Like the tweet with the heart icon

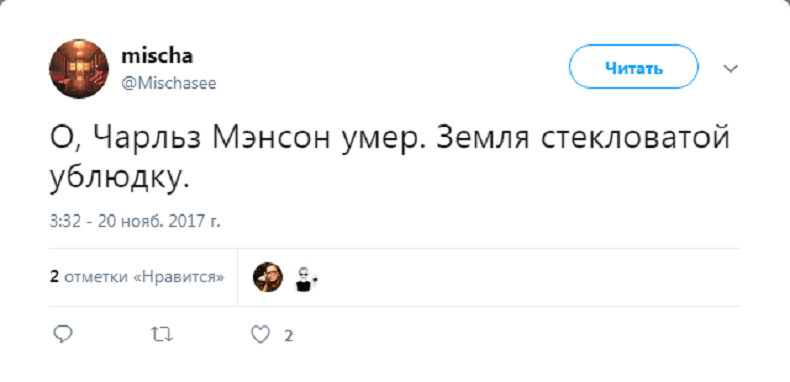coord(260,335)
